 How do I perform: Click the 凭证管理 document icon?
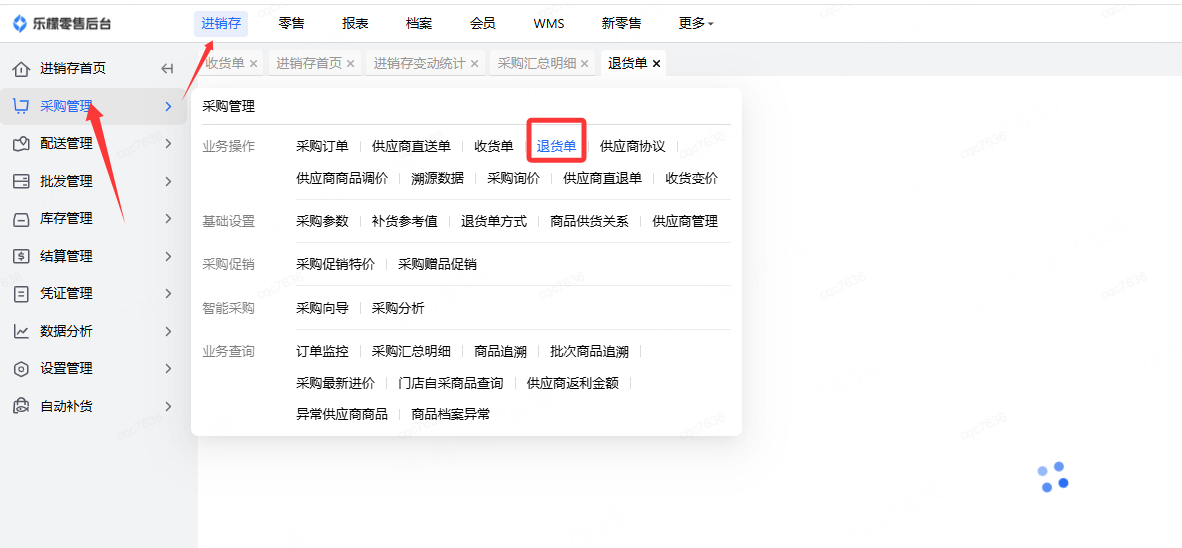[22, 293]
